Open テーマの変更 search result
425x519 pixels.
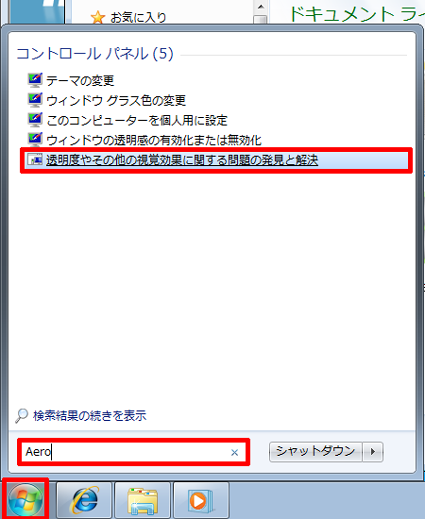pyautogui.click(x=80, y=80)
